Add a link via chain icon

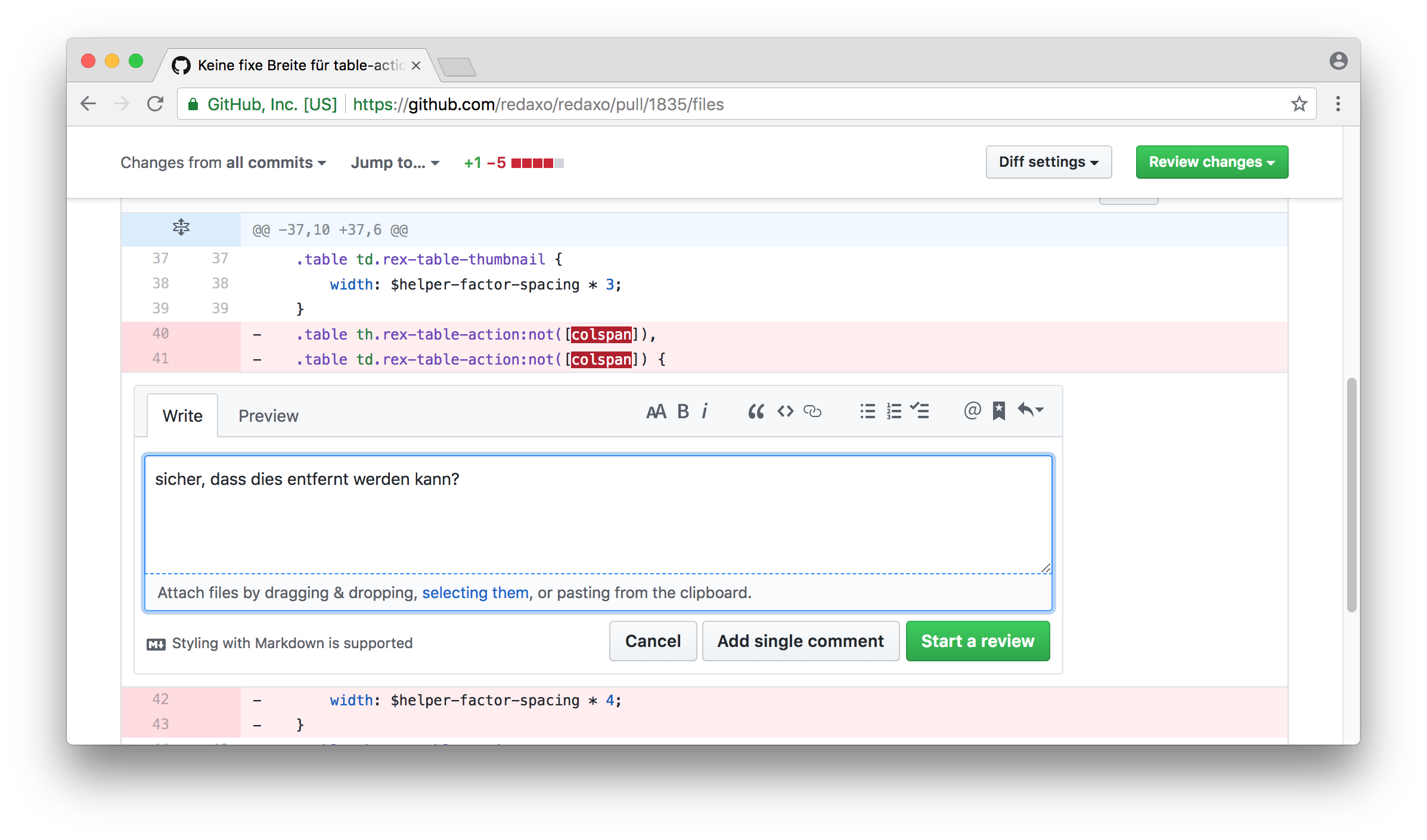pos(812,411)
